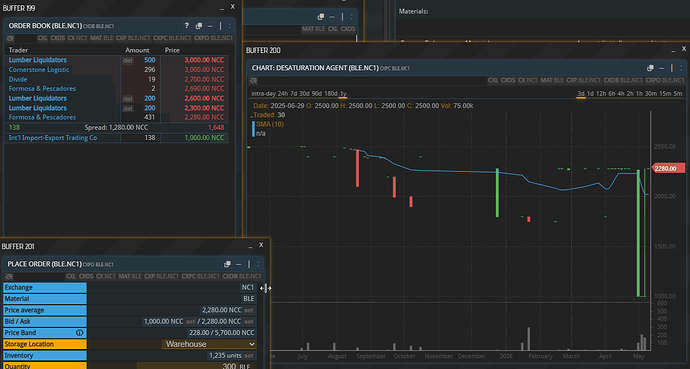Set price from Bid 1,000.00 NCC
The height and width of the screenshot is (369, 690).
pos(190,322)
